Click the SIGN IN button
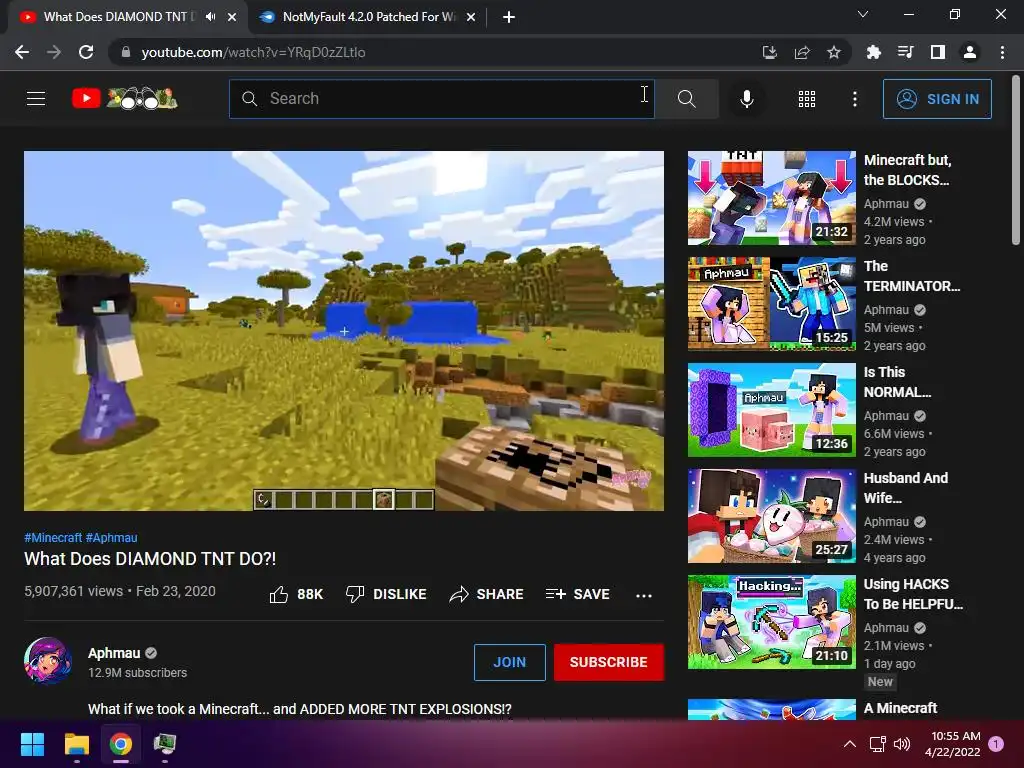Image resolution: width=1024 pixels, height=768 pixels. (x=937, y=99)
